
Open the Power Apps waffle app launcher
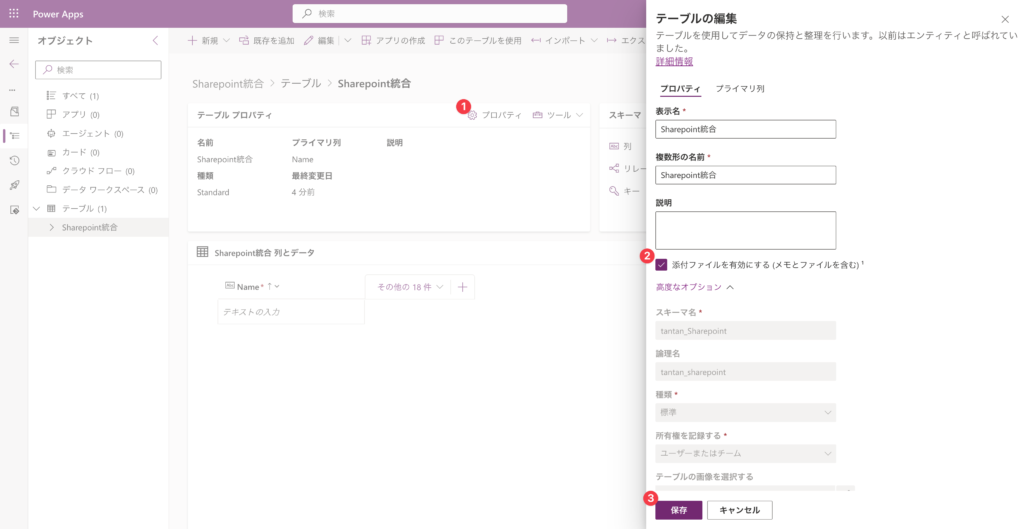point(14,13)
